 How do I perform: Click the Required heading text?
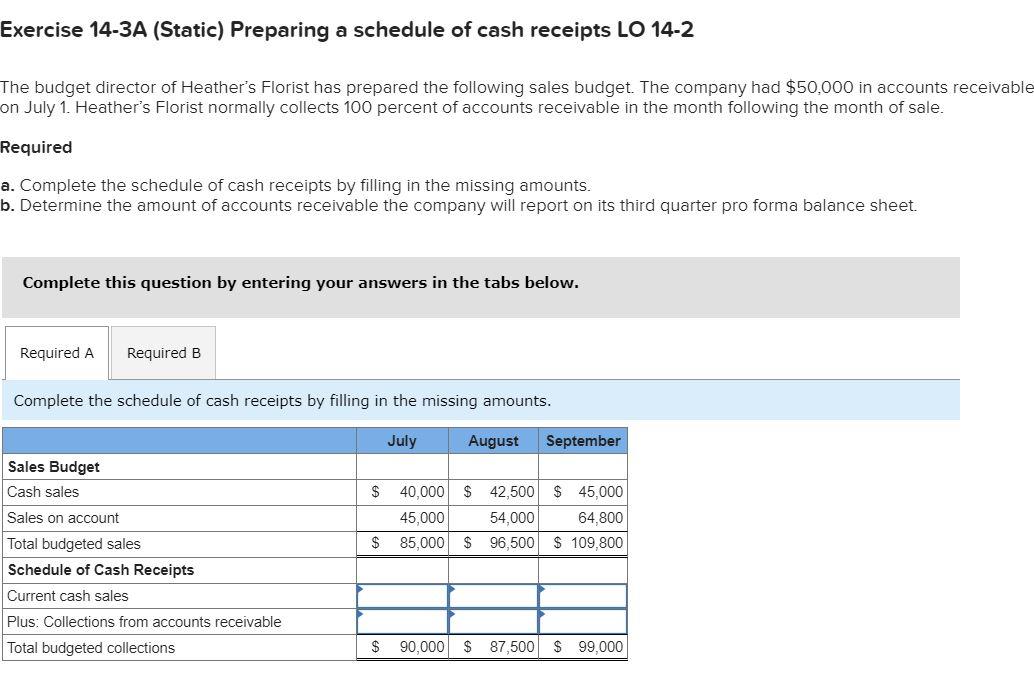[x=36, y=147]
